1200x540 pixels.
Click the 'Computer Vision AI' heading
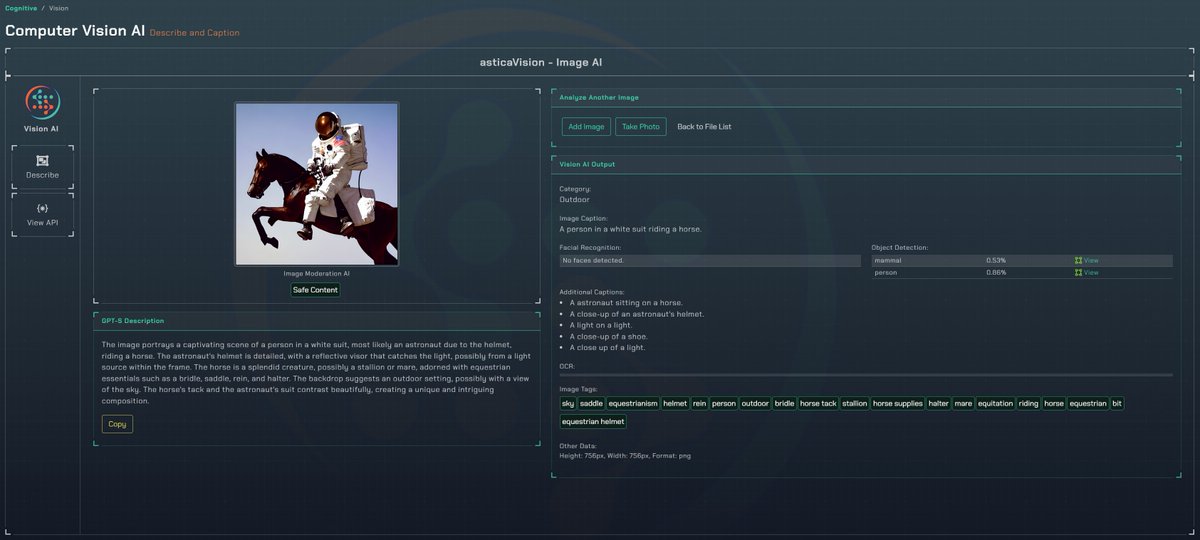75,30
